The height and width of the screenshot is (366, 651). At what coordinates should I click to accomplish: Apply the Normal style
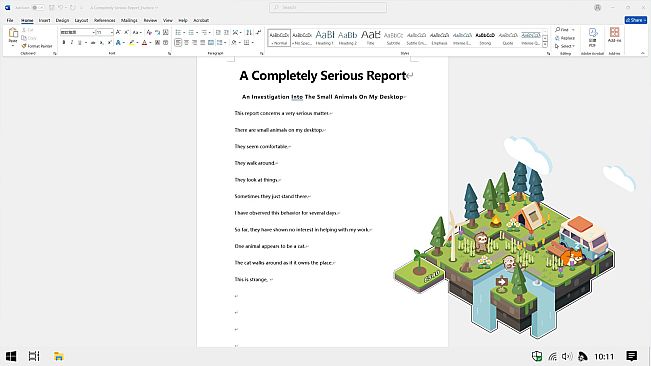(279, 38)
